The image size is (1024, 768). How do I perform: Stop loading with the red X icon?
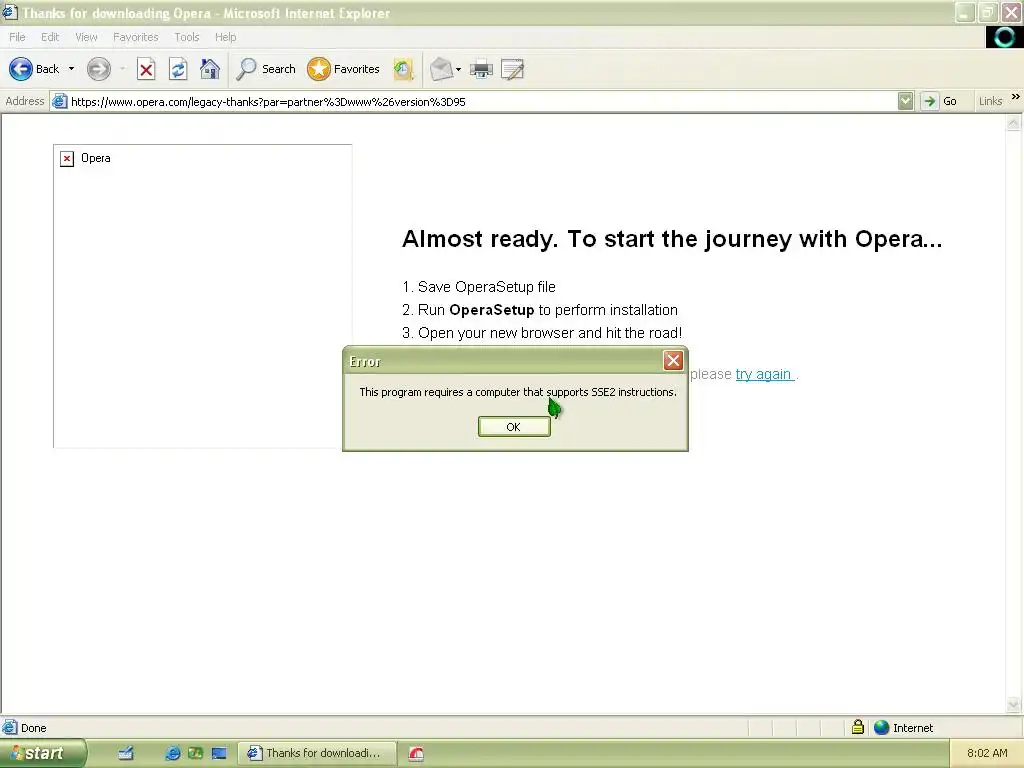(146, 69)
